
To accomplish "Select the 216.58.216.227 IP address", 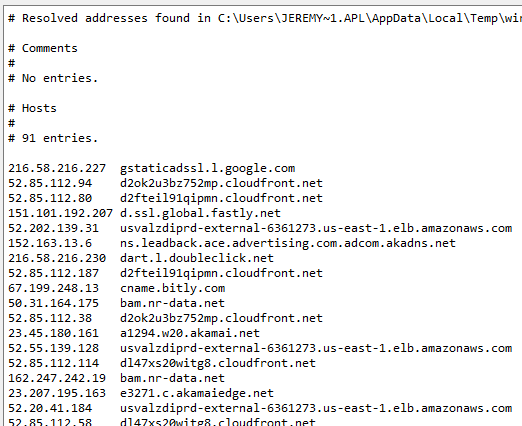I will click(57, 168).
